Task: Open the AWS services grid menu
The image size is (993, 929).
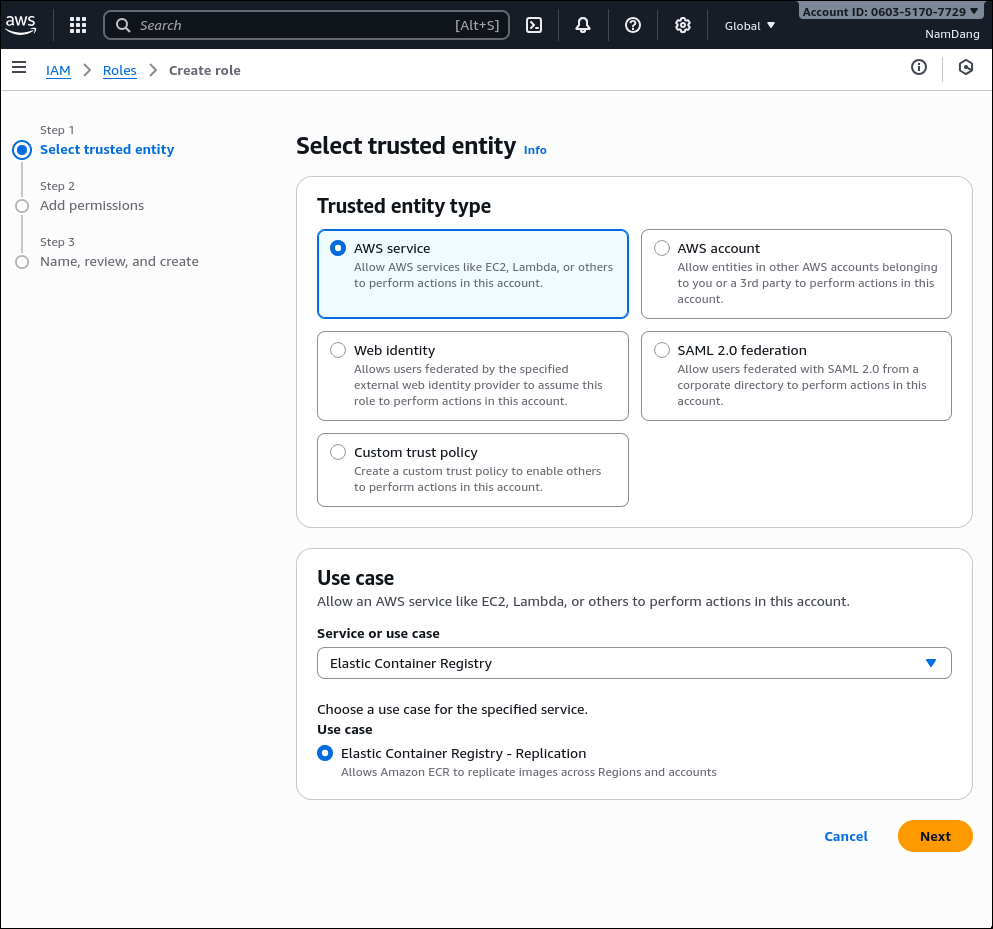Action: tap(77, 25)
